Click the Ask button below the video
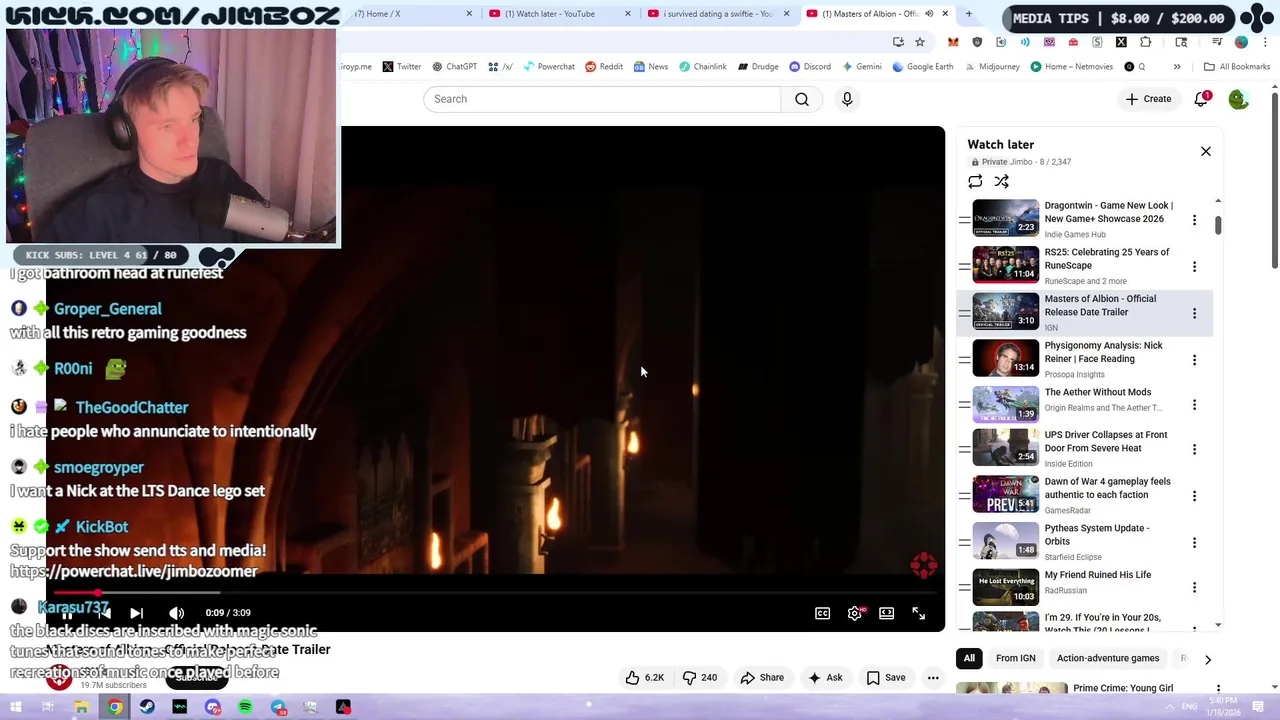The height and width of the screenshot is (720, 1280). point(825,678)
